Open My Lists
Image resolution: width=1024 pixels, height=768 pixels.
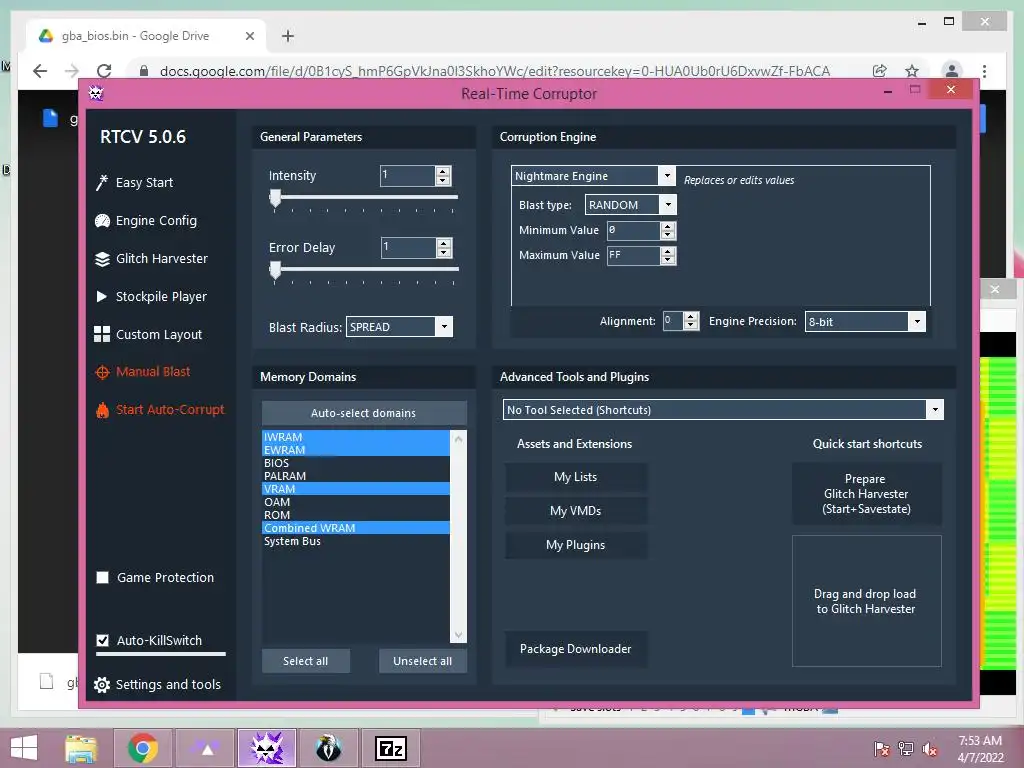coord(575,477)
